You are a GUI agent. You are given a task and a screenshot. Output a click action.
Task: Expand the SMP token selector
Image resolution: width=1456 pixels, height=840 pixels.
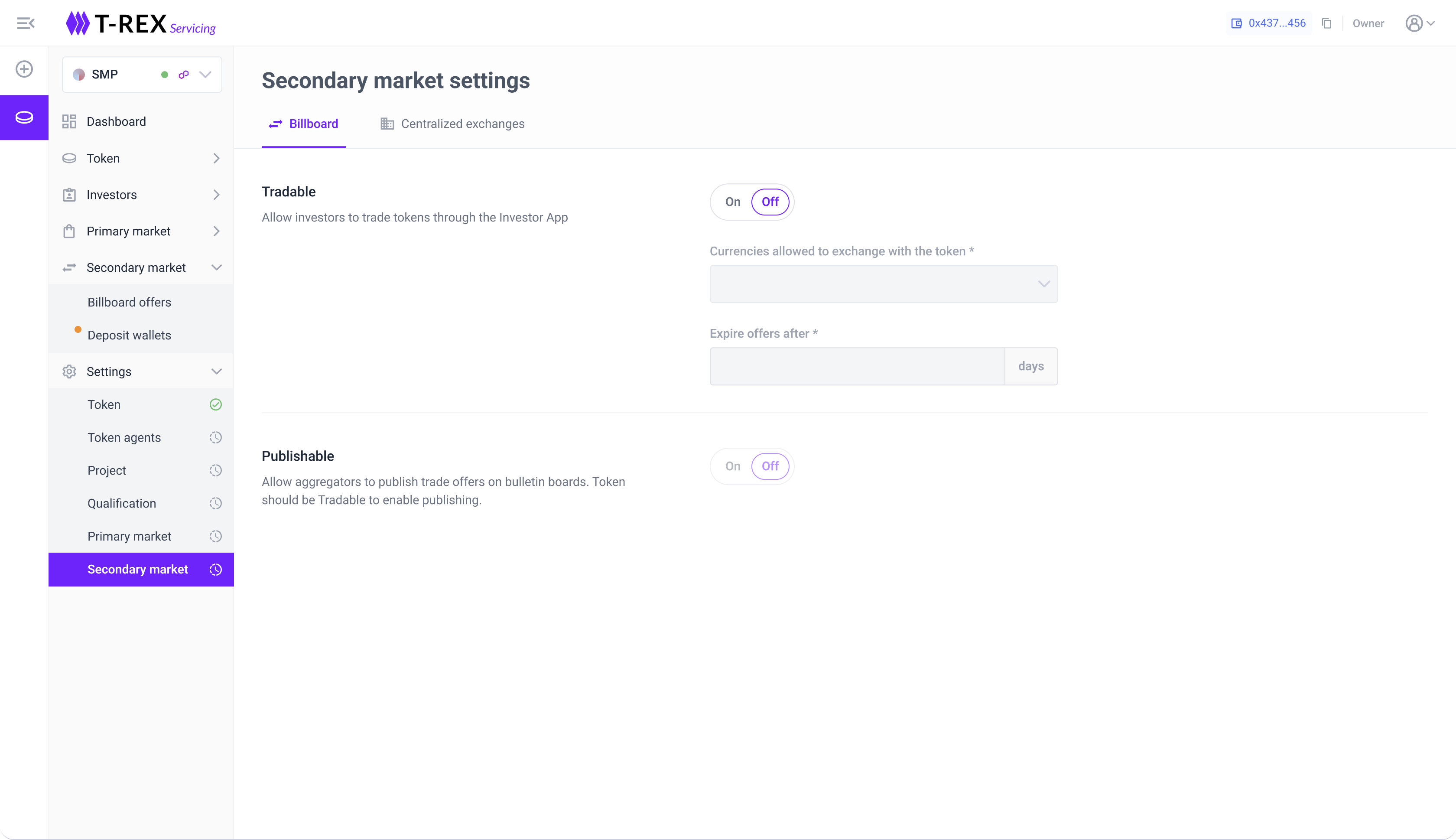(x=205, y=75)
